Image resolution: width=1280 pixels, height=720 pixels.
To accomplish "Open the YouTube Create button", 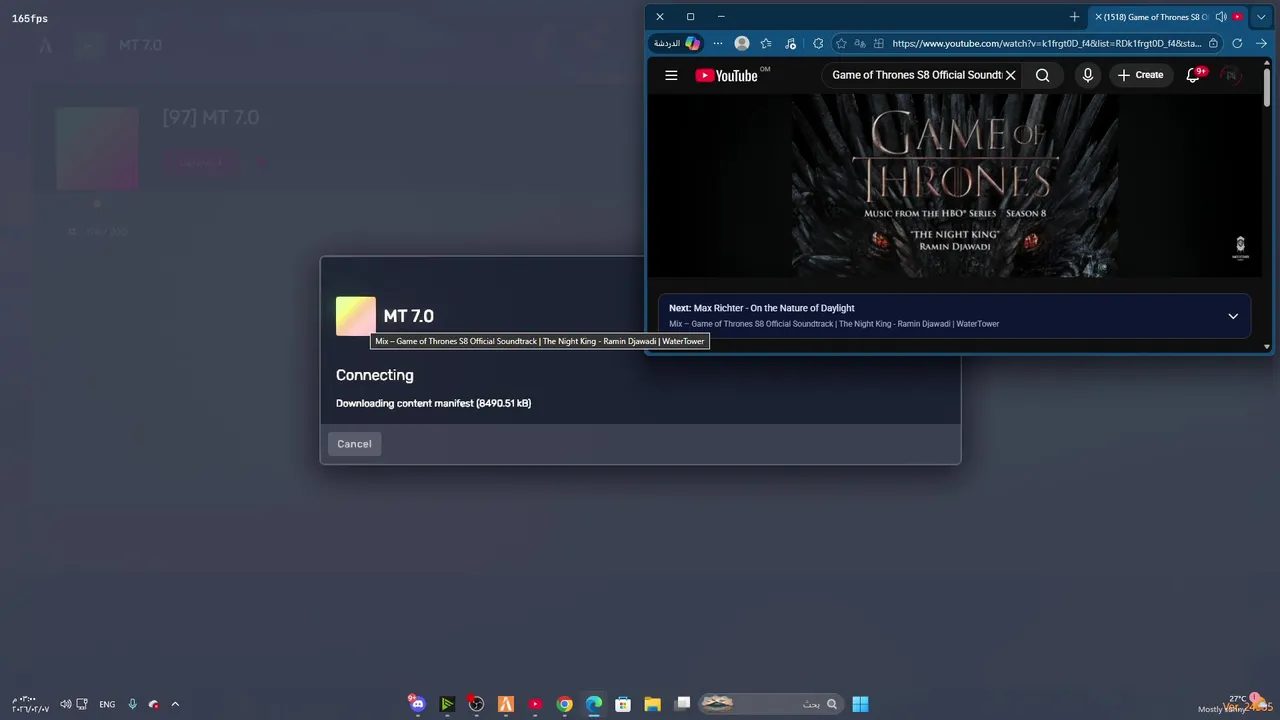I will pyautogui.click(x=1140, y=75).
